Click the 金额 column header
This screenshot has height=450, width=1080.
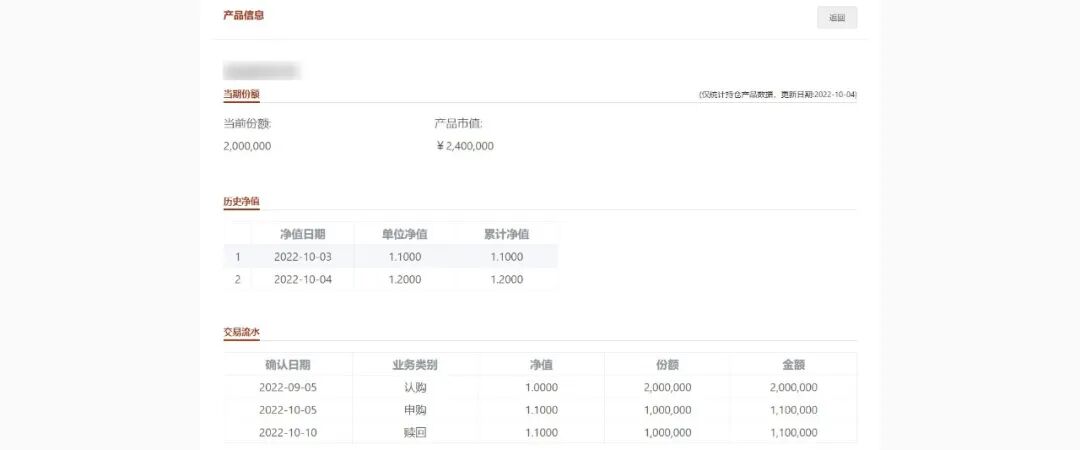[793, 365]
